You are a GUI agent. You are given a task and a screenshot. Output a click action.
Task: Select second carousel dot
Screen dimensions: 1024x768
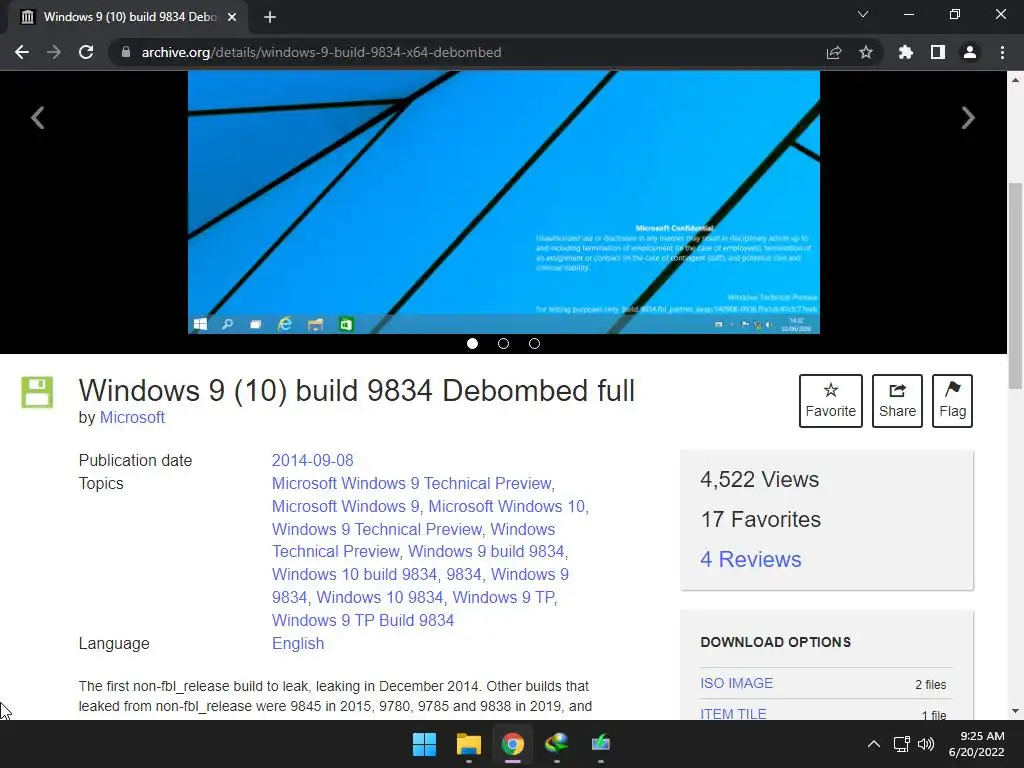point(504,344)
